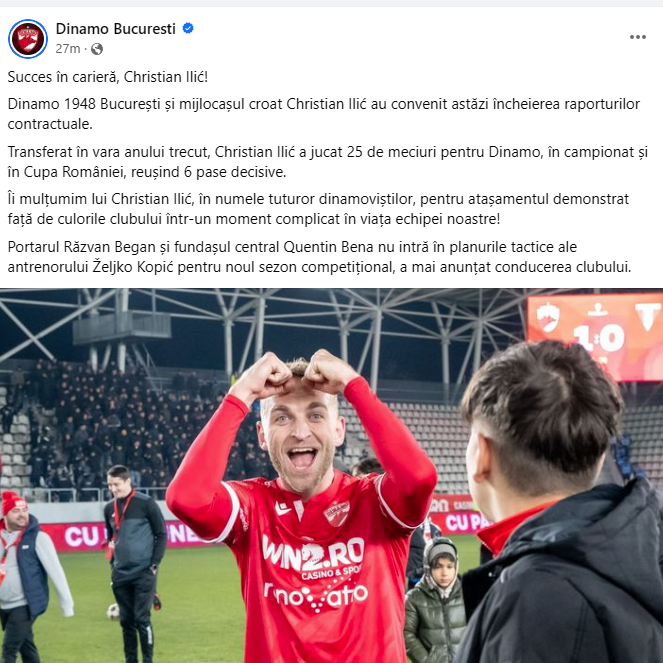The height and width of the screenshot is (663, 663).
Task: Click the paragraph starting "Transferat în vara"
Action: pos(328,162)
